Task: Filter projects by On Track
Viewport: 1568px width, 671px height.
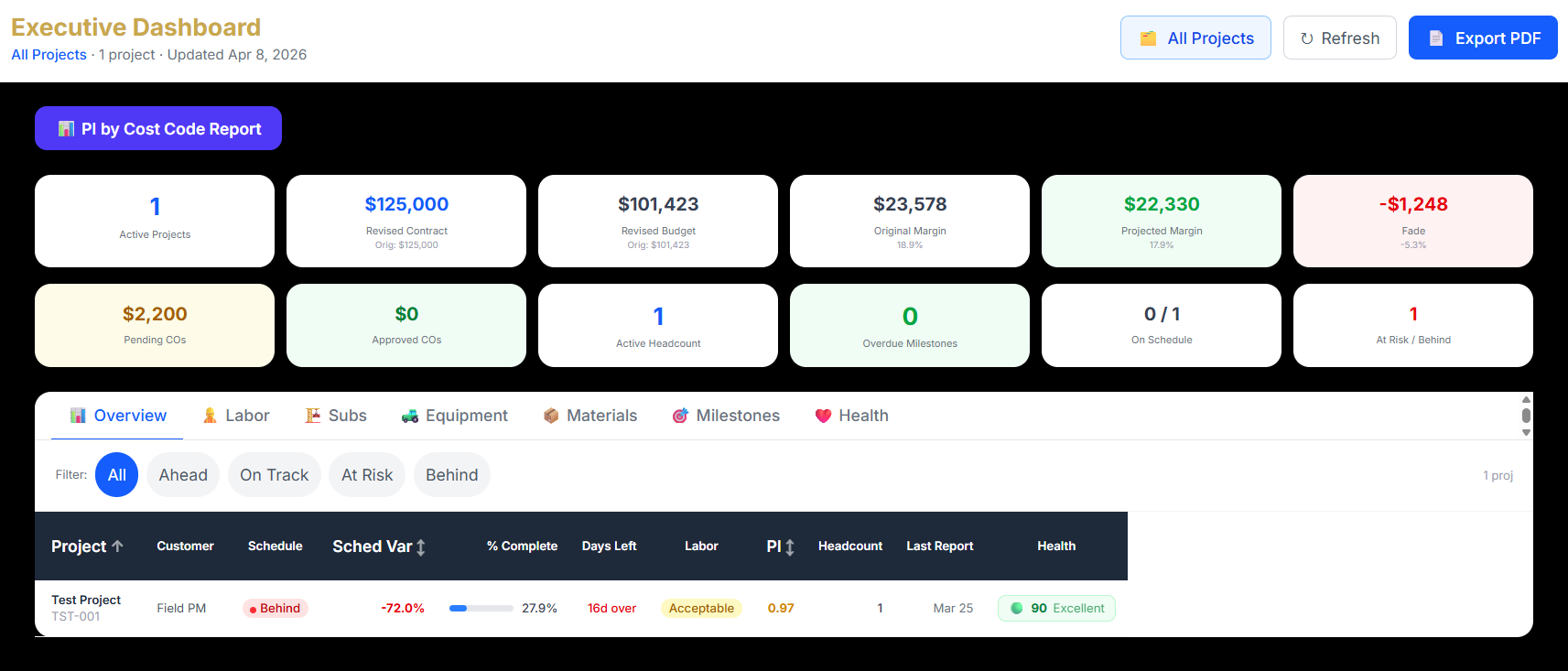Action: click(x=275, y=475)
